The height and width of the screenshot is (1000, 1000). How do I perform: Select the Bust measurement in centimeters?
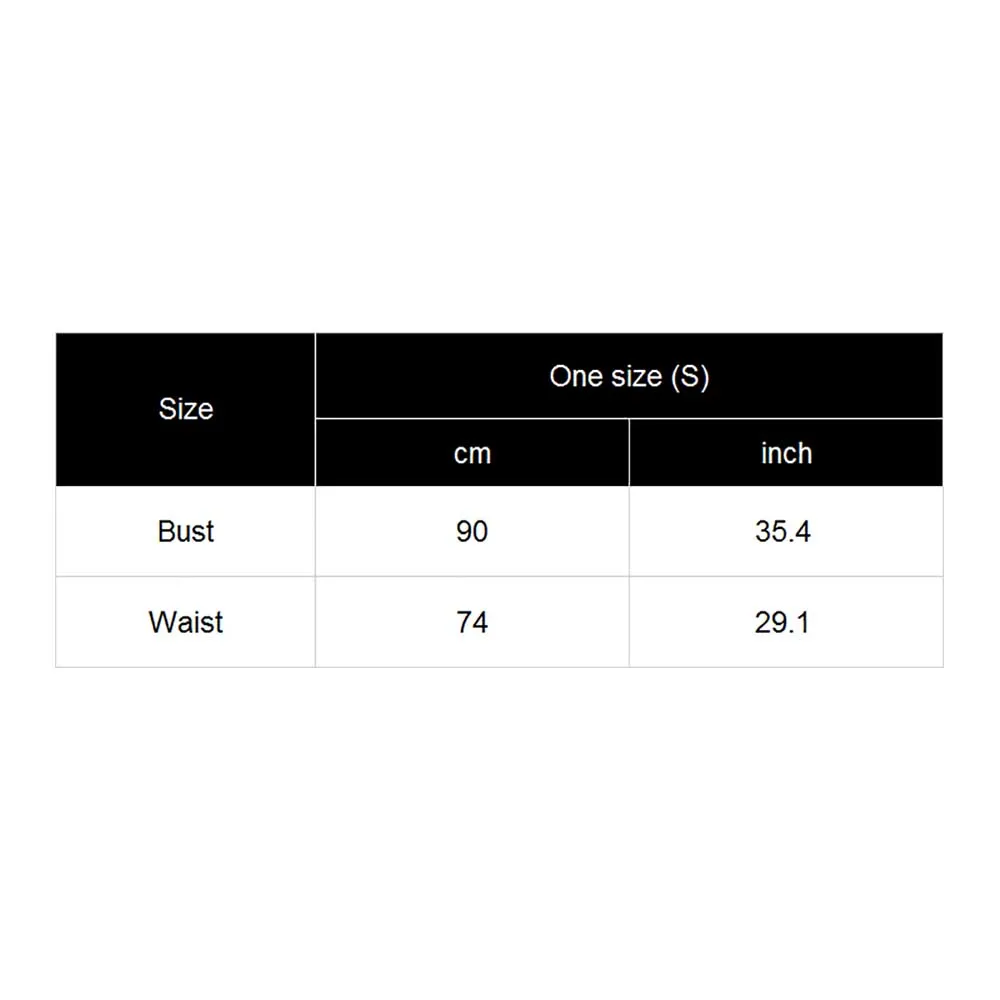pos(472,531)
